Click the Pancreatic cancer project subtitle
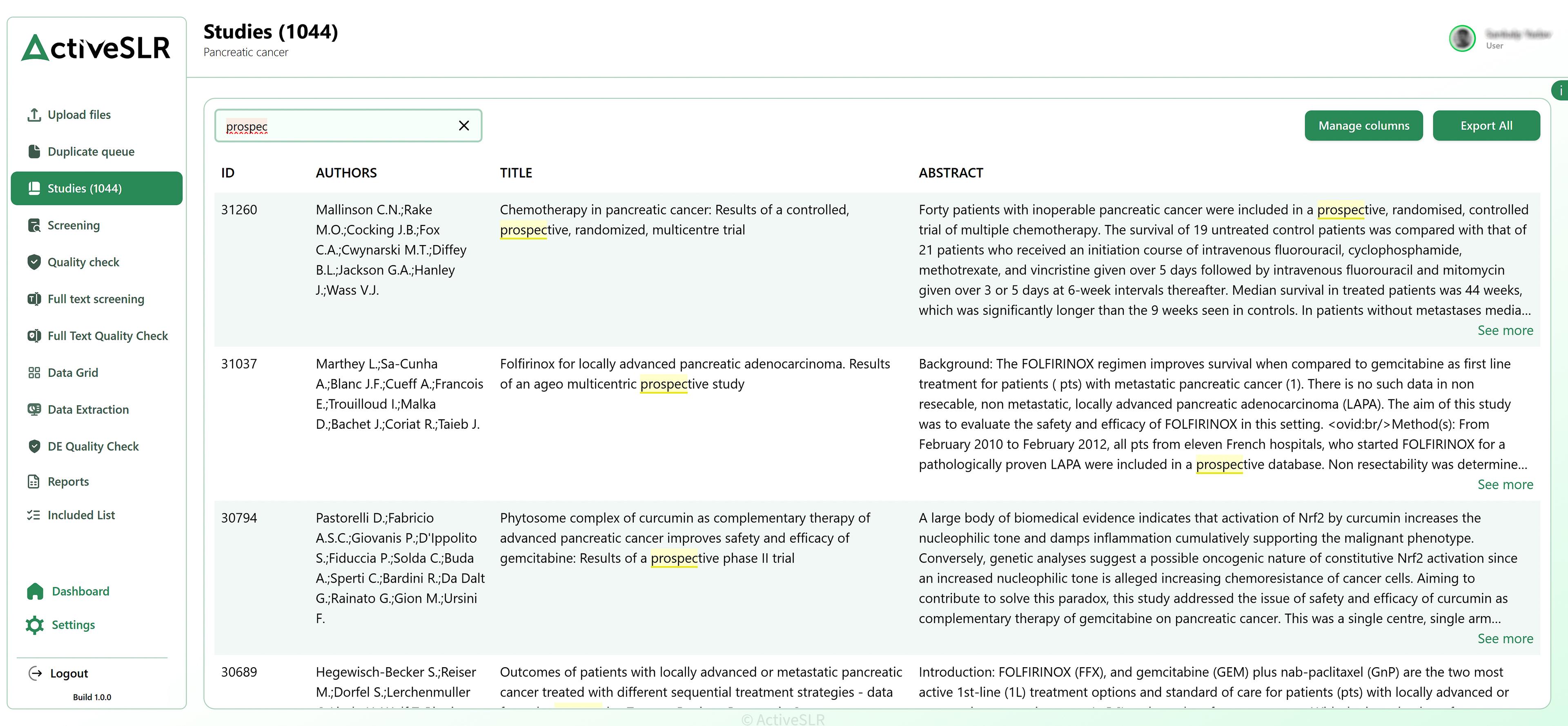This screenshot has height=726, width=1568. [246, 52]
